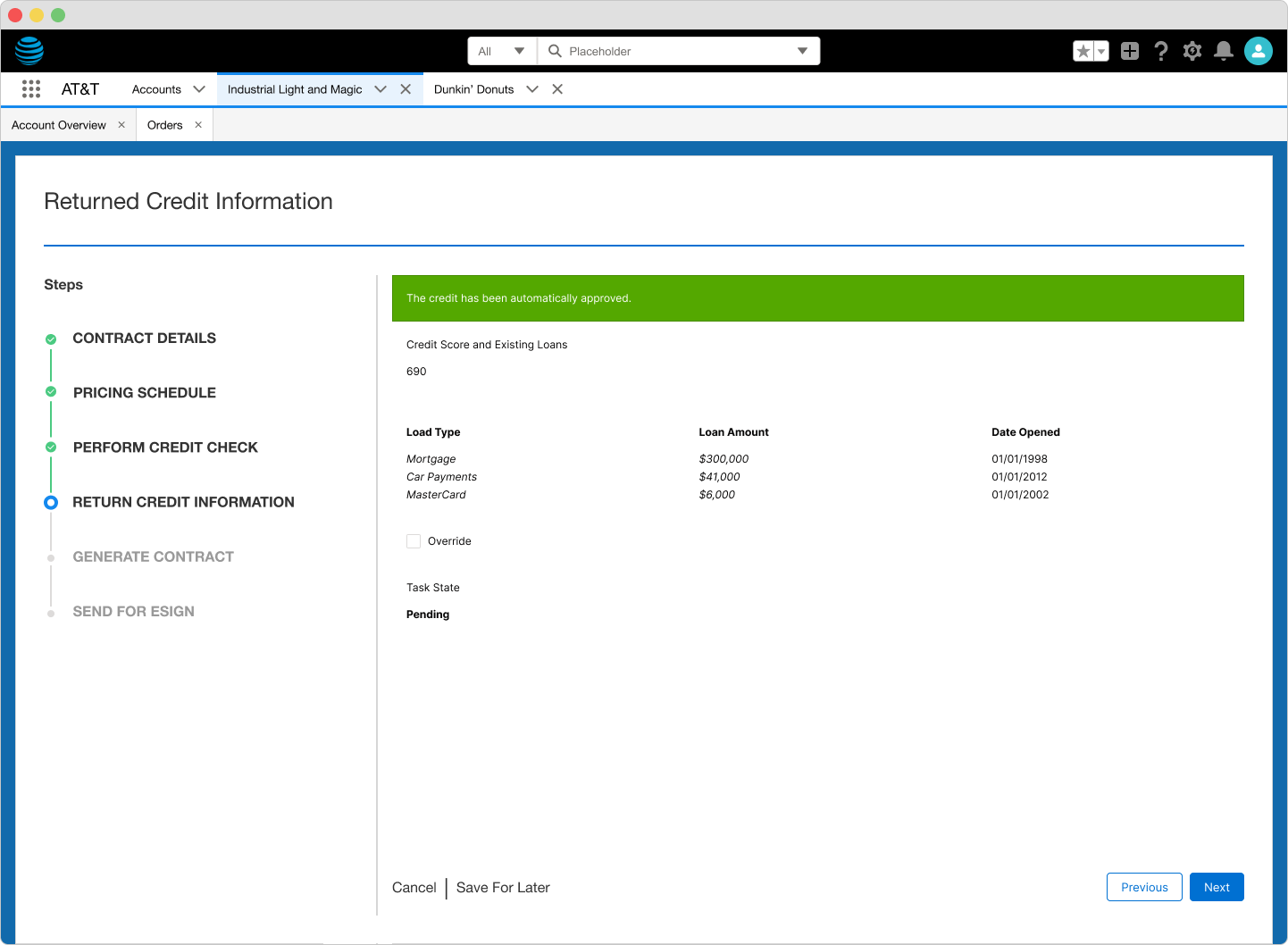
Task: Close the Dunkin' Donuts tab
Action: point(557,89)
